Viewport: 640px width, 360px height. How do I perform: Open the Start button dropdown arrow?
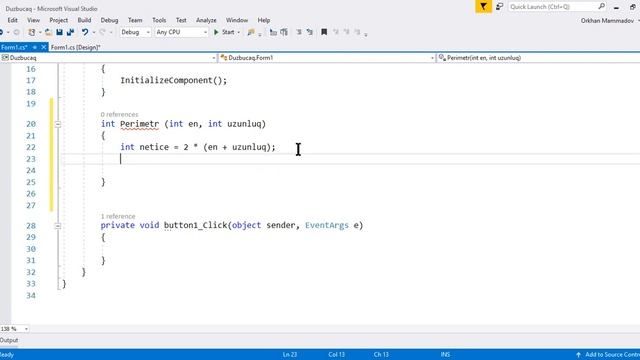[x=239, y=32]
